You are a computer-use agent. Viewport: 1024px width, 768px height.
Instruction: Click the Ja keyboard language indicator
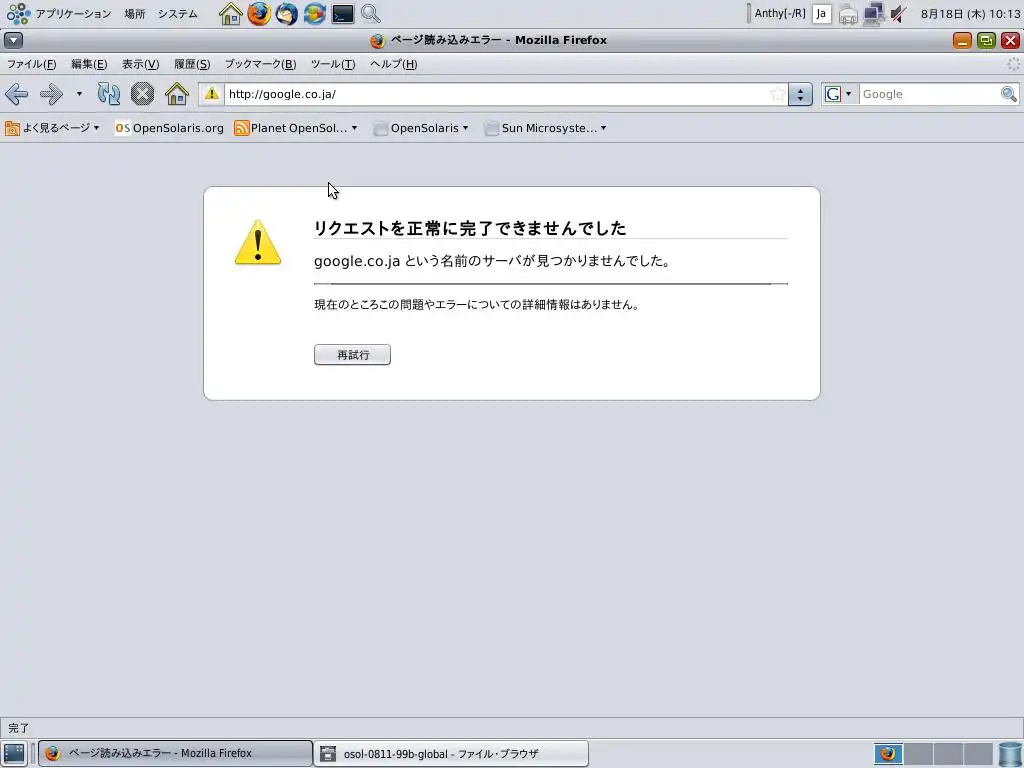click(822, 14)
